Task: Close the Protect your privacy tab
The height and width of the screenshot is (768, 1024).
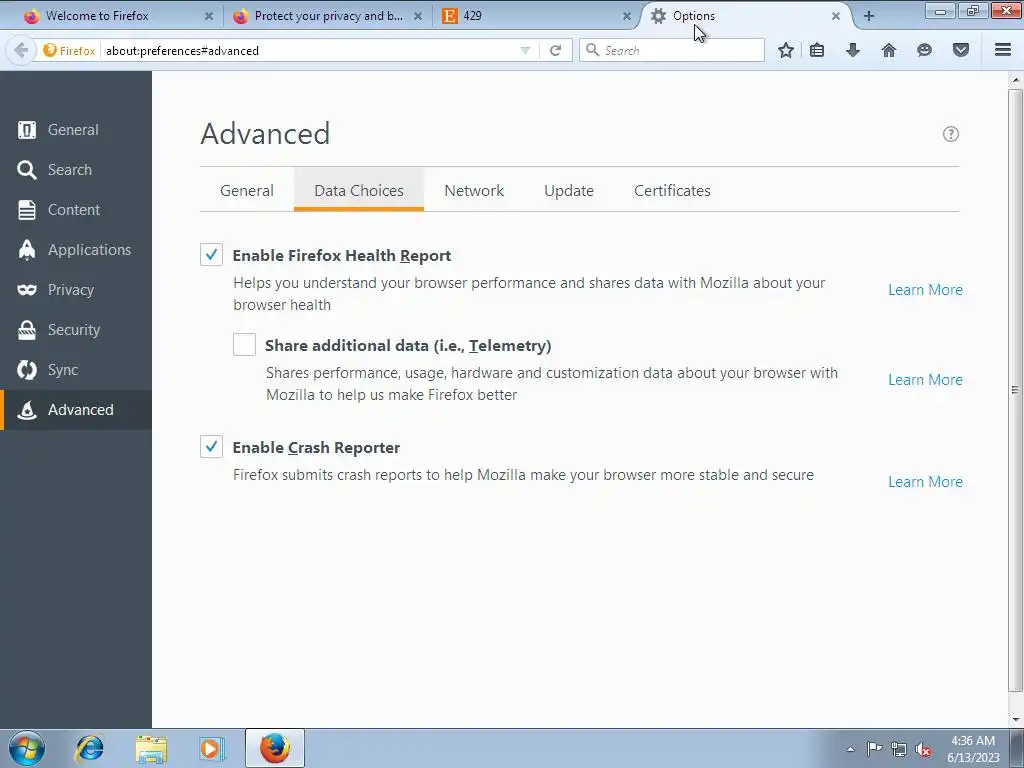Action: 418,16
